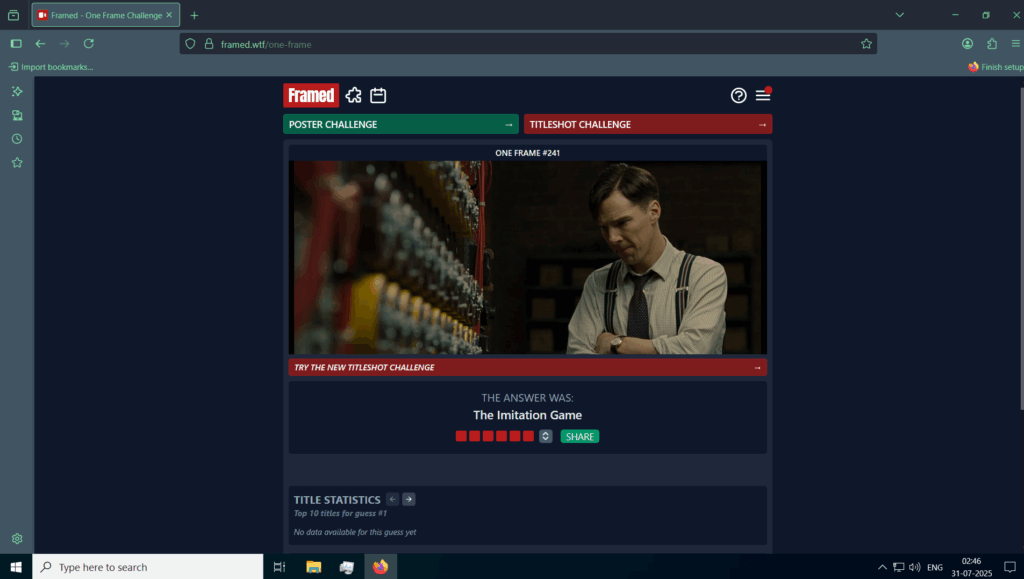Open Firefox sidebar history icon
The image size is (1024, 579).
[17, 139]
